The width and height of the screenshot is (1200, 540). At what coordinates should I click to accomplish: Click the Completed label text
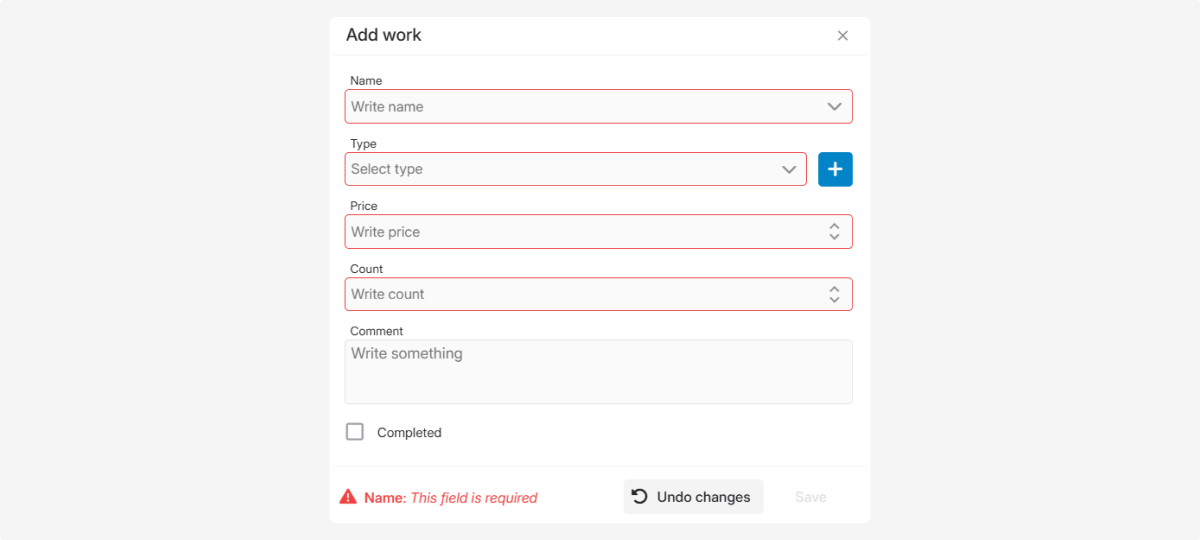pyautogui.click(x=409, y=433)
